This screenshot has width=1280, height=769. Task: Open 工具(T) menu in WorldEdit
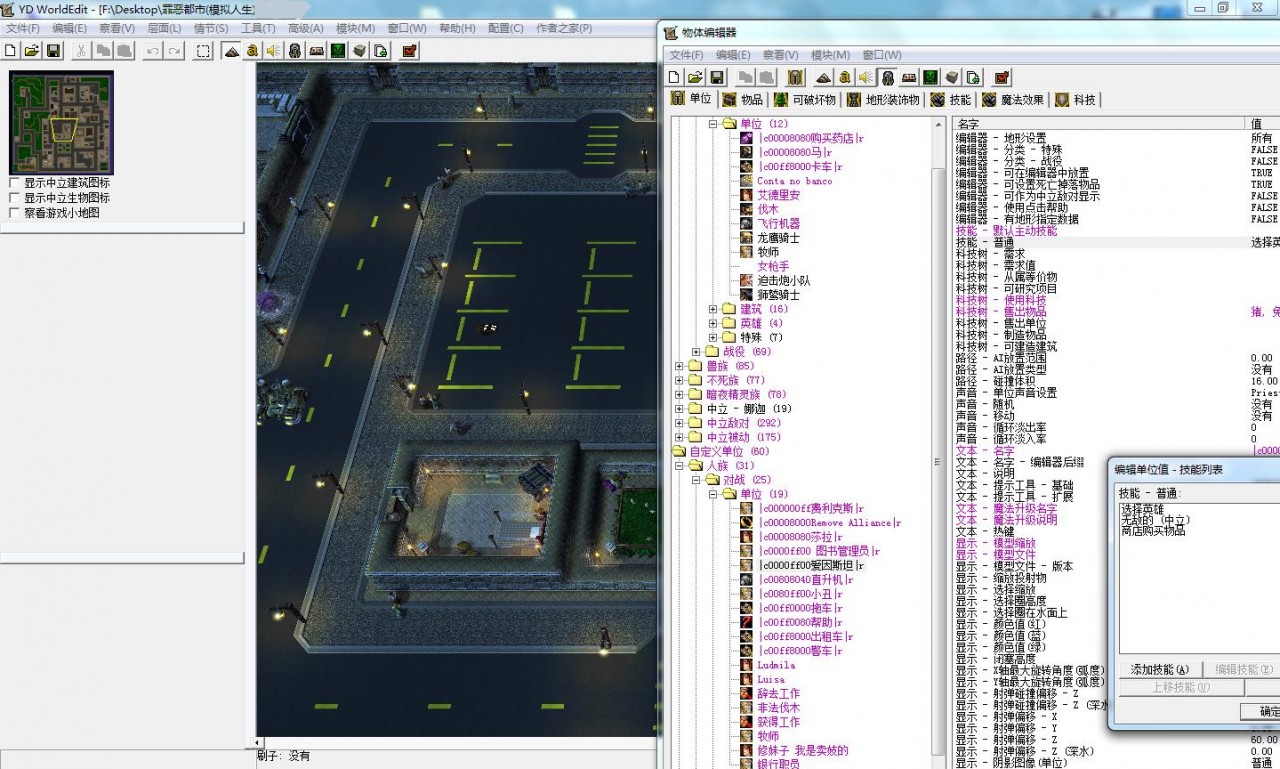point(258,28)
